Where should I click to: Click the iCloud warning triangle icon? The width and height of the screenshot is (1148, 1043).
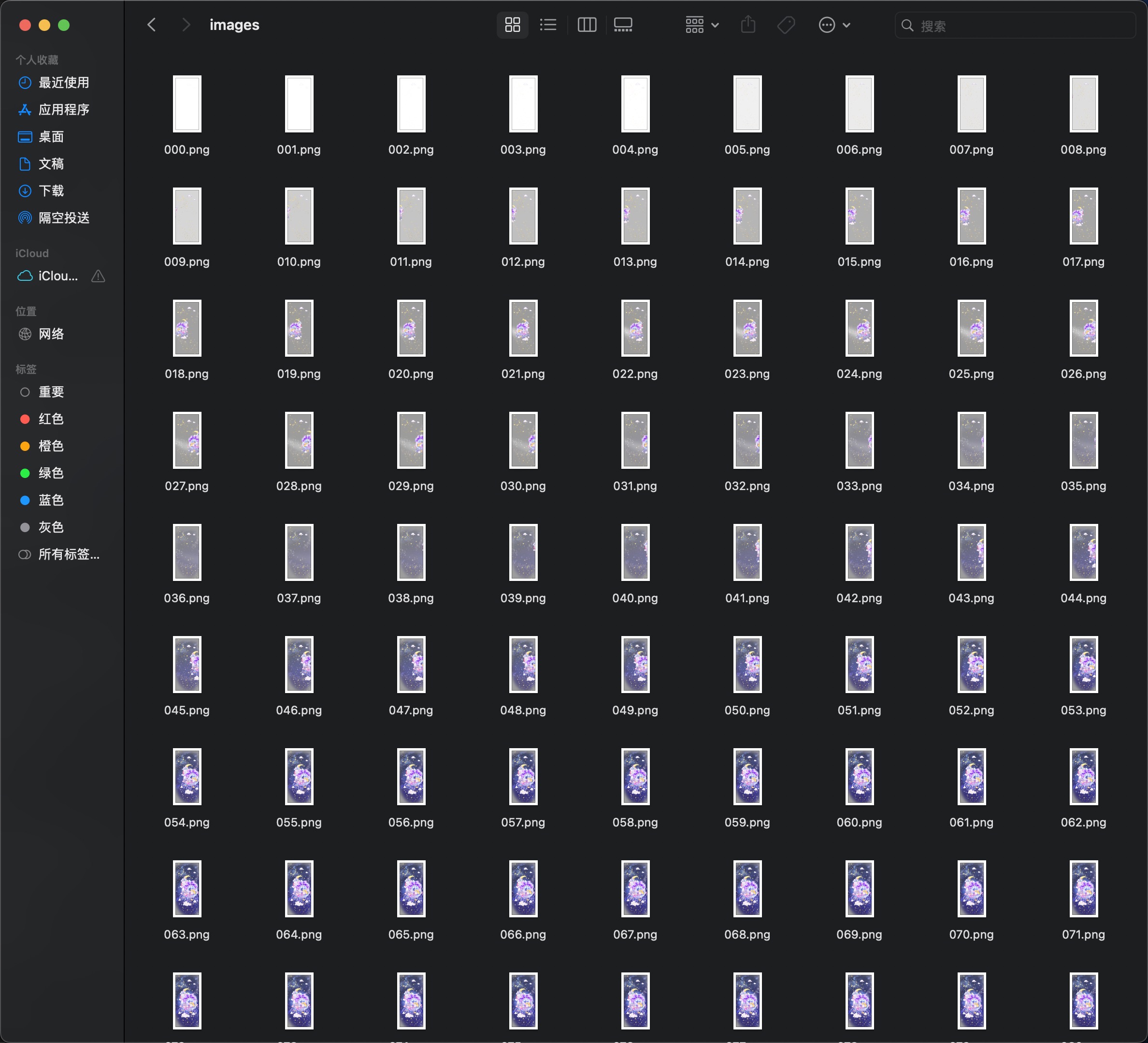(x=98, y=276)
